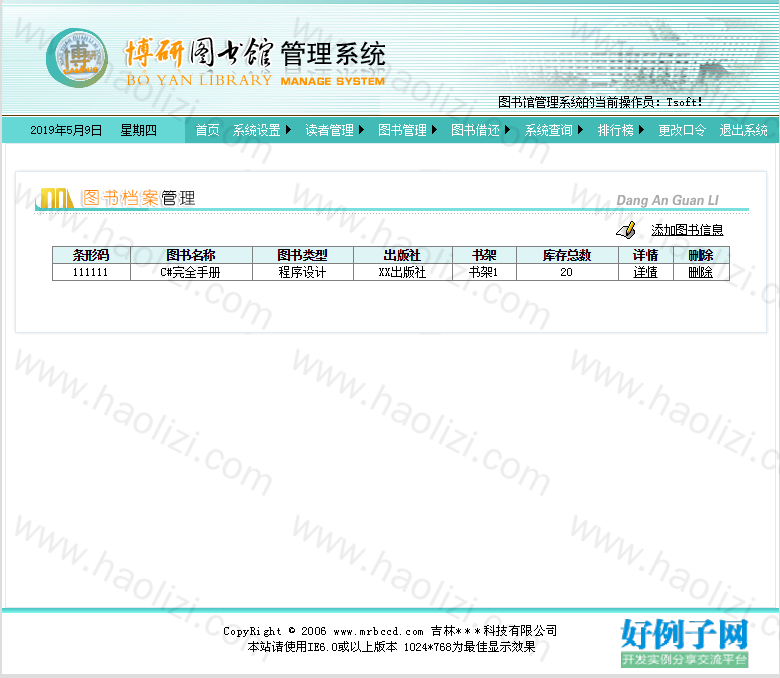Click www.mrbccd.com in the footer
The height and width of the screenshot is (678, 780).
pos(379,631)
